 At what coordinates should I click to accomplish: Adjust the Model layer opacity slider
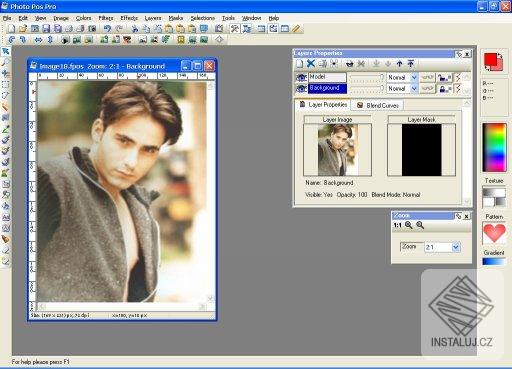click(367, 77)
